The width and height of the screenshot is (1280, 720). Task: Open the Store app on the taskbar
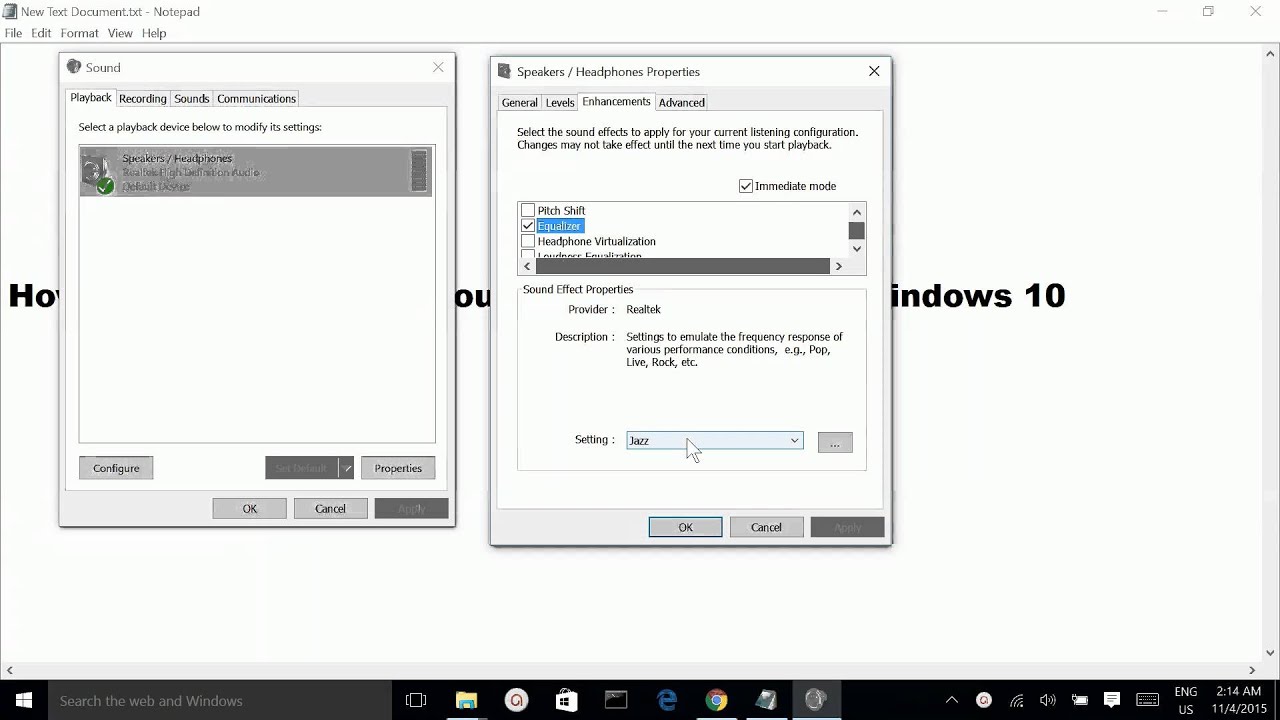(566, 700)
